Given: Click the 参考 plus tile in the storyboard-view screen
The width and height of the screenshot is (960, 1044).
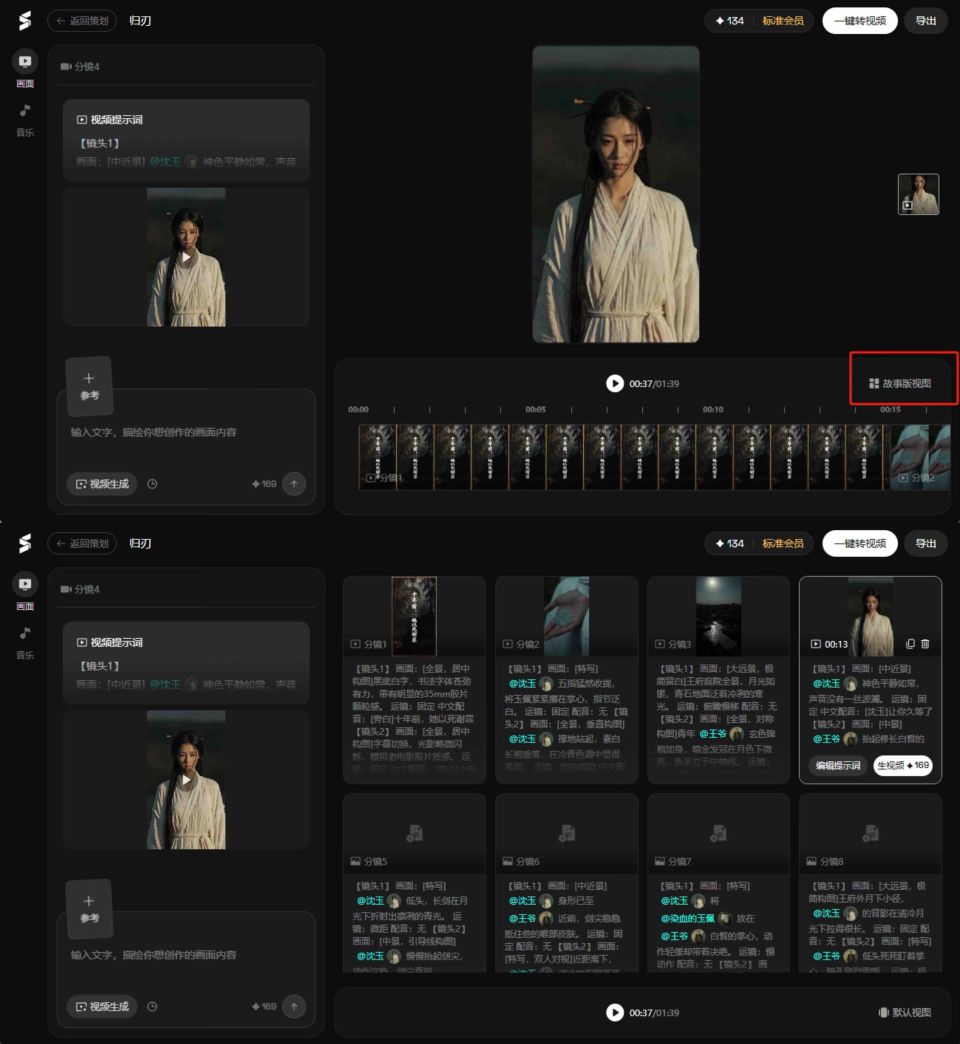Looking at the screenshot, I should pyautogui.click(x=89, y=909).
